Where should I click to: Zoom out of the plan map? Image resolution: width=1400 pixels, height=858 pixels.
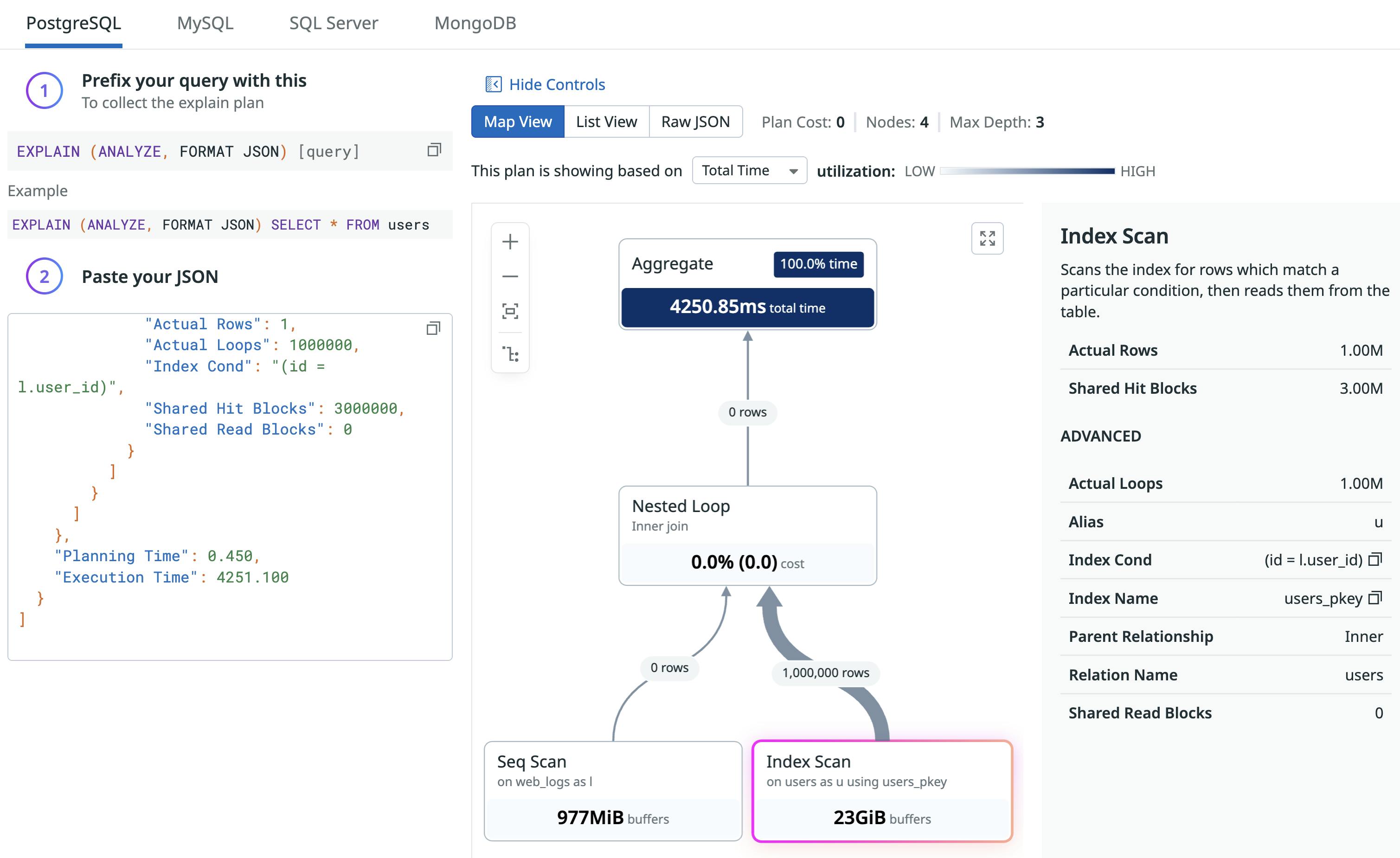(x=510, y=276)
